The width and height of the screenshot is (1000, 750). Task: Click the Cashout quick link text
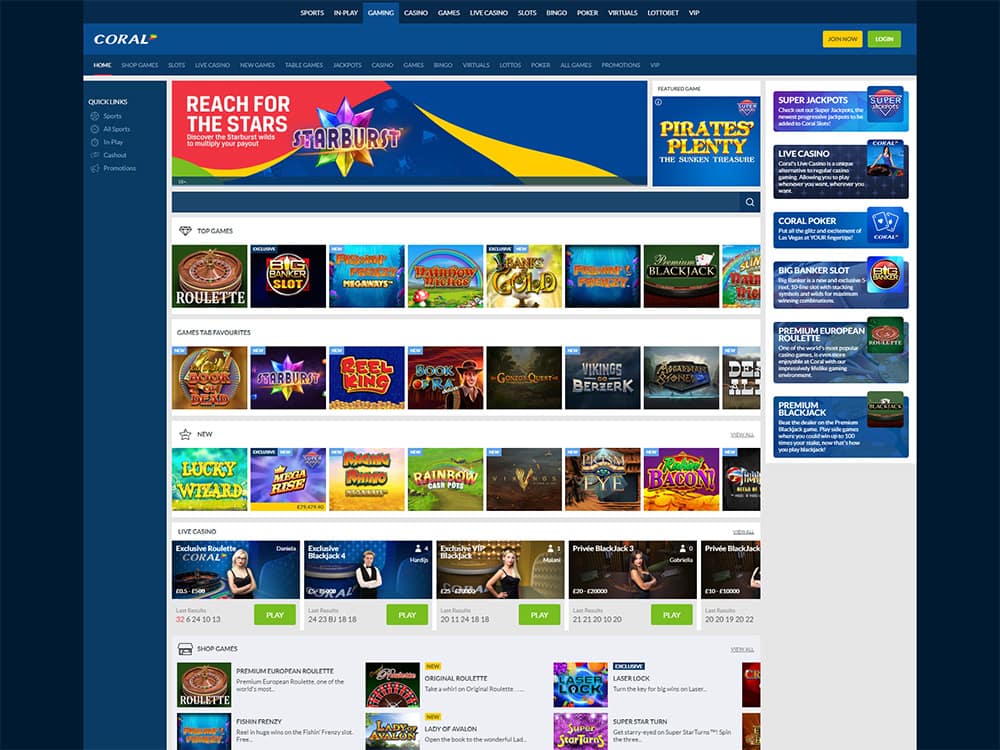point(115,155)
